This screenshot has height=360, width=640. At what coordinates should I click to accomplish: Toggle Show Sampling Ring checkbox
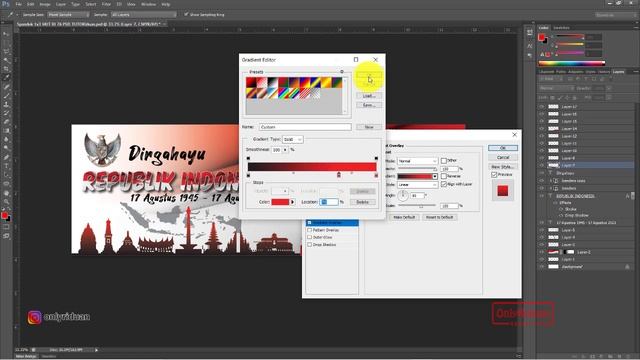coord(186,14)
